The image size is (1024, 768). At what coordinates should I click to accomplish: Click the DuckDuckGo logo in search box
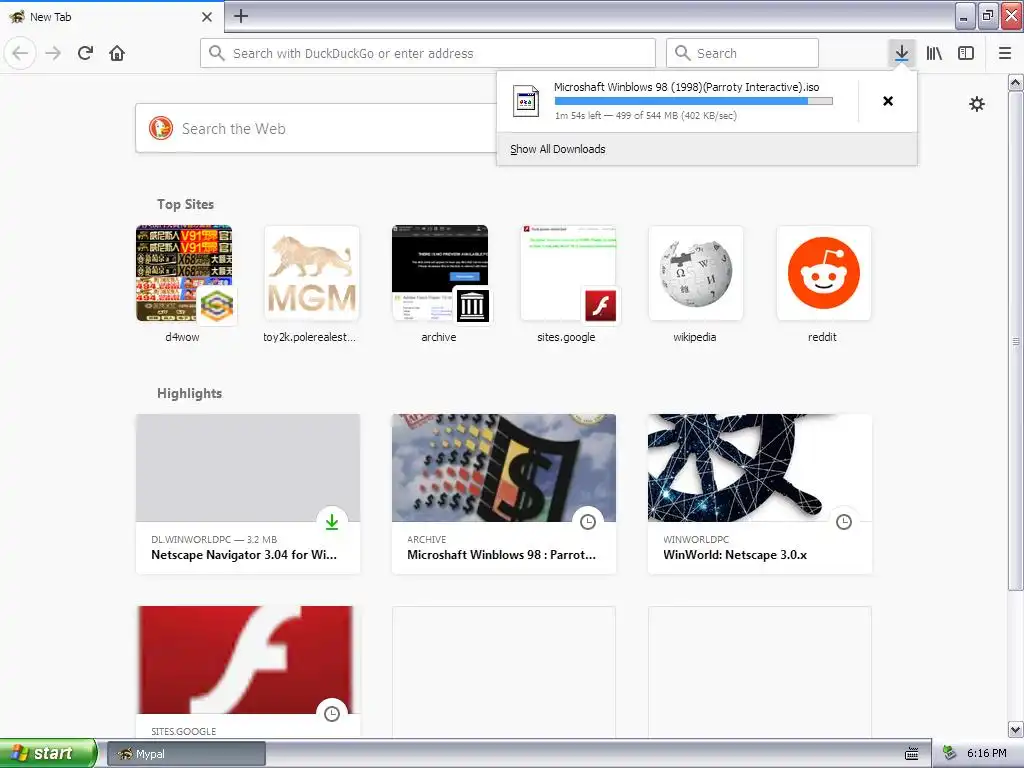pos(161,128)
